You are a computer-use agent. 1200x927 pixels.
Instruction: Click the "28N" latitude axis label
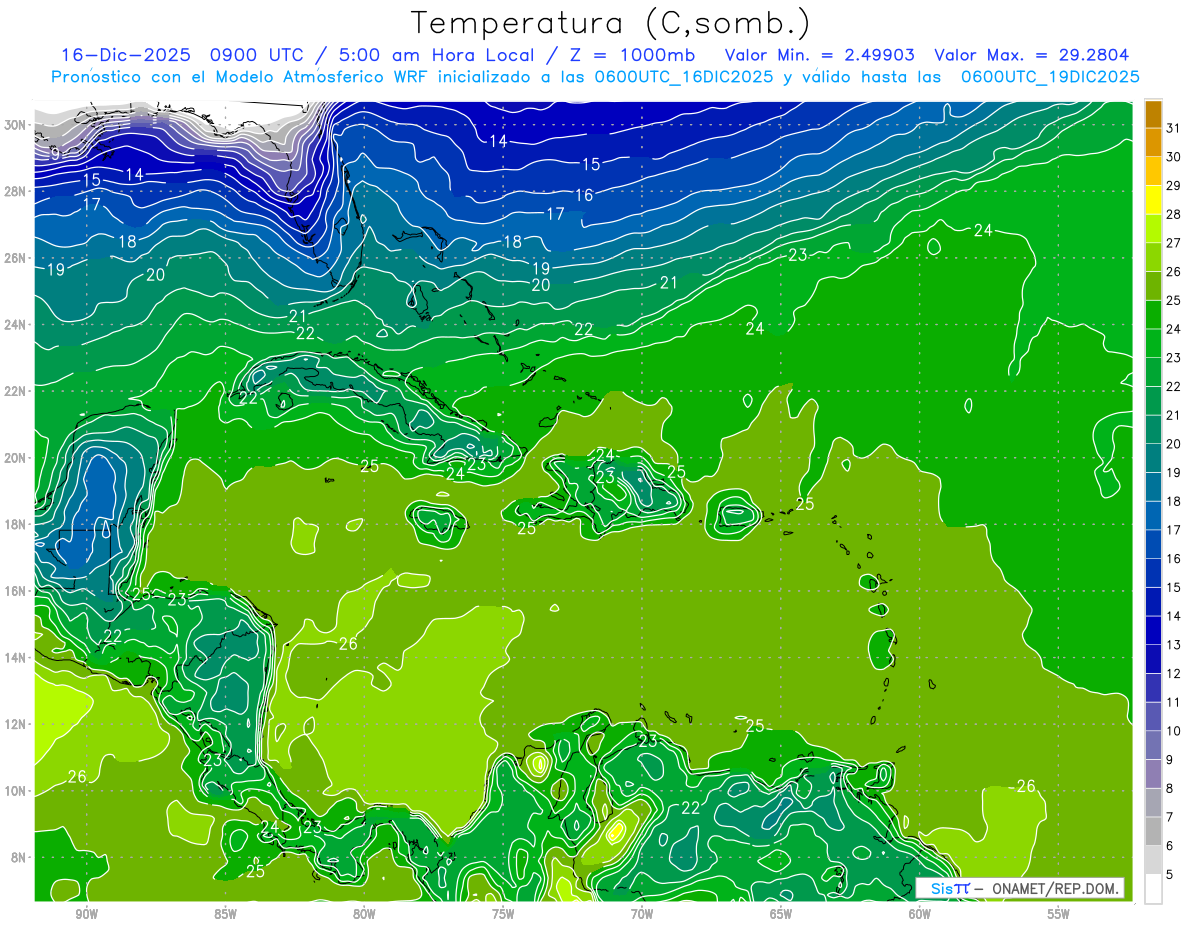[15, 191]
